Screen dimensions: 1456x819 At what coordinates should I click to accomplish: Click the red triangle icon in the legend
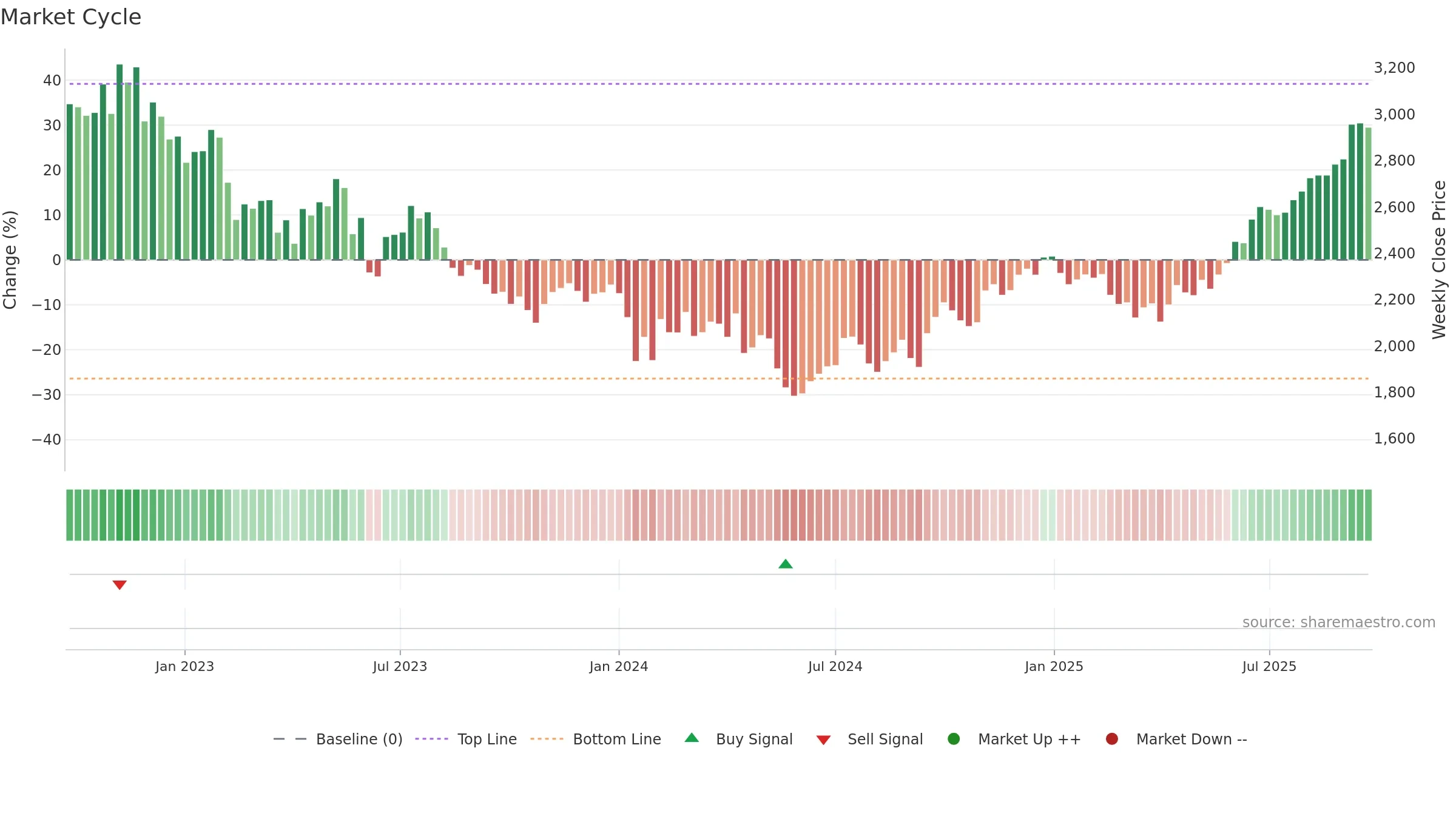(823, 740)
